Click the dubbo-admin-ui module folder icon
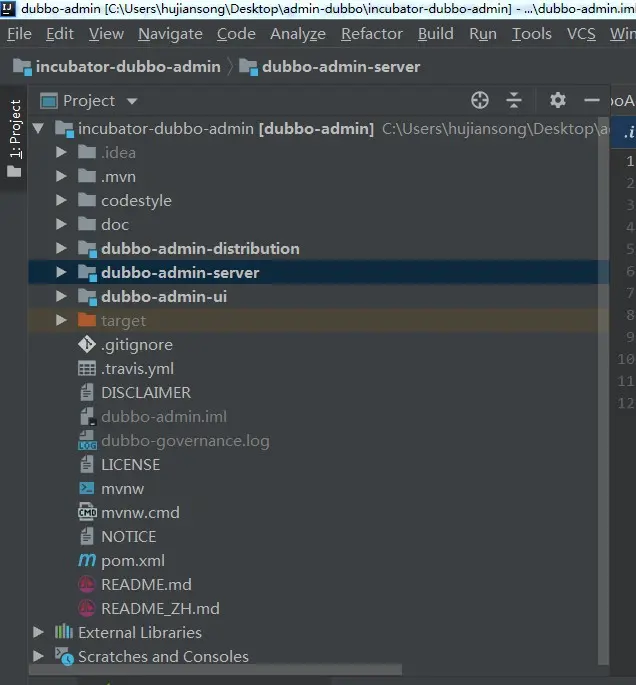The image size is (636, 685). click(x=87, y=297)
